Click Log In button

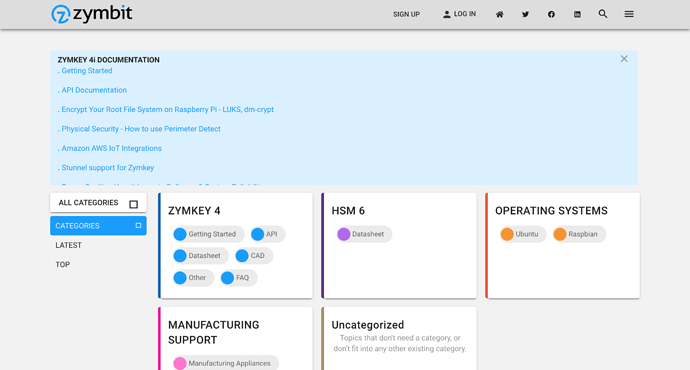coord(459,14)
